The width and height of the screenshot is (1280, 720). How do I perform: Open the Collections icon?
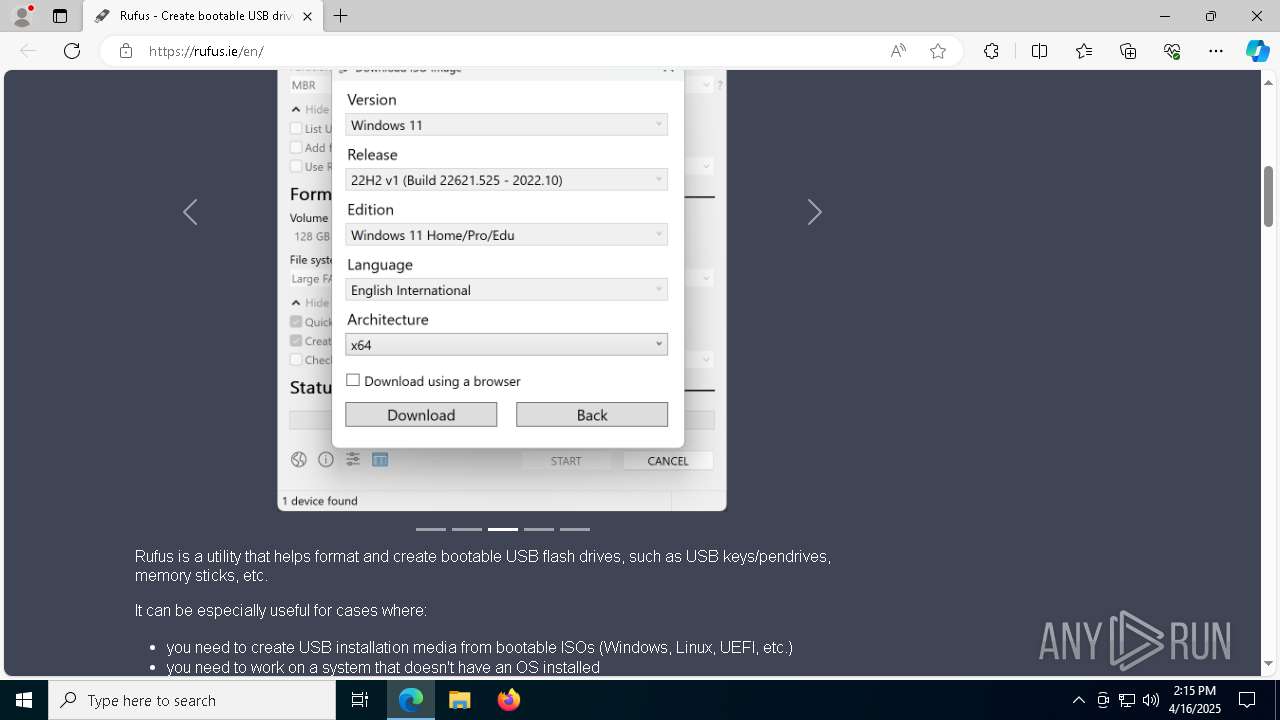[x=1128, y=51]
